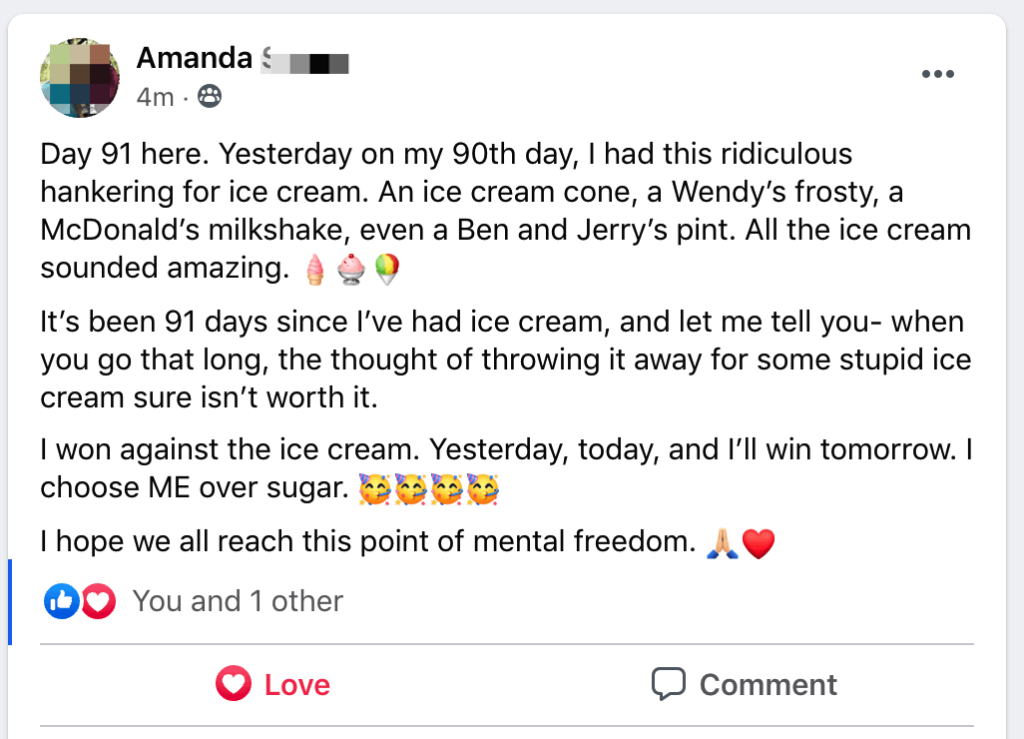Click the group audience privacy icon
This screenshot has height=739, width=1024.
tap(209, 97)
